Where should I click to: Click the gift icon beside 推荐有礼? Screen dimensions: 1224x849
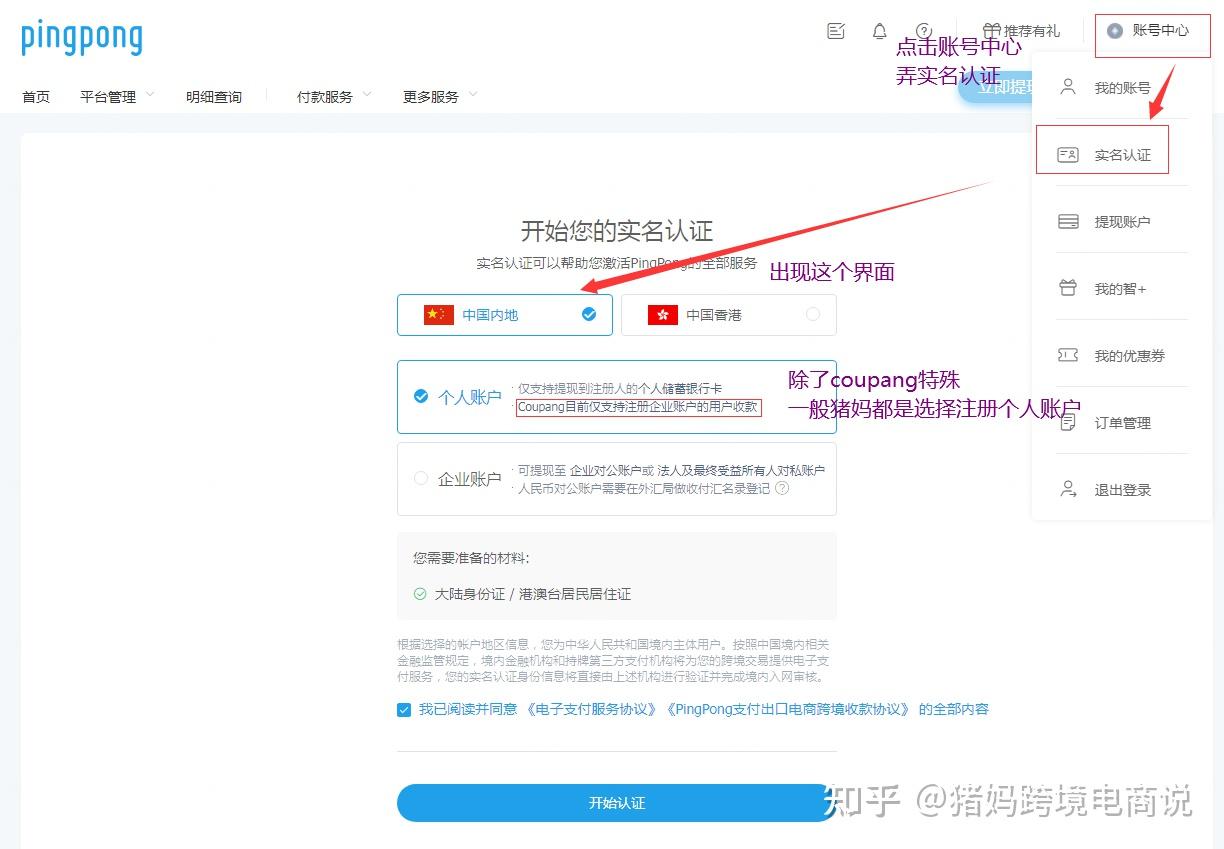(x=991, y=31)
